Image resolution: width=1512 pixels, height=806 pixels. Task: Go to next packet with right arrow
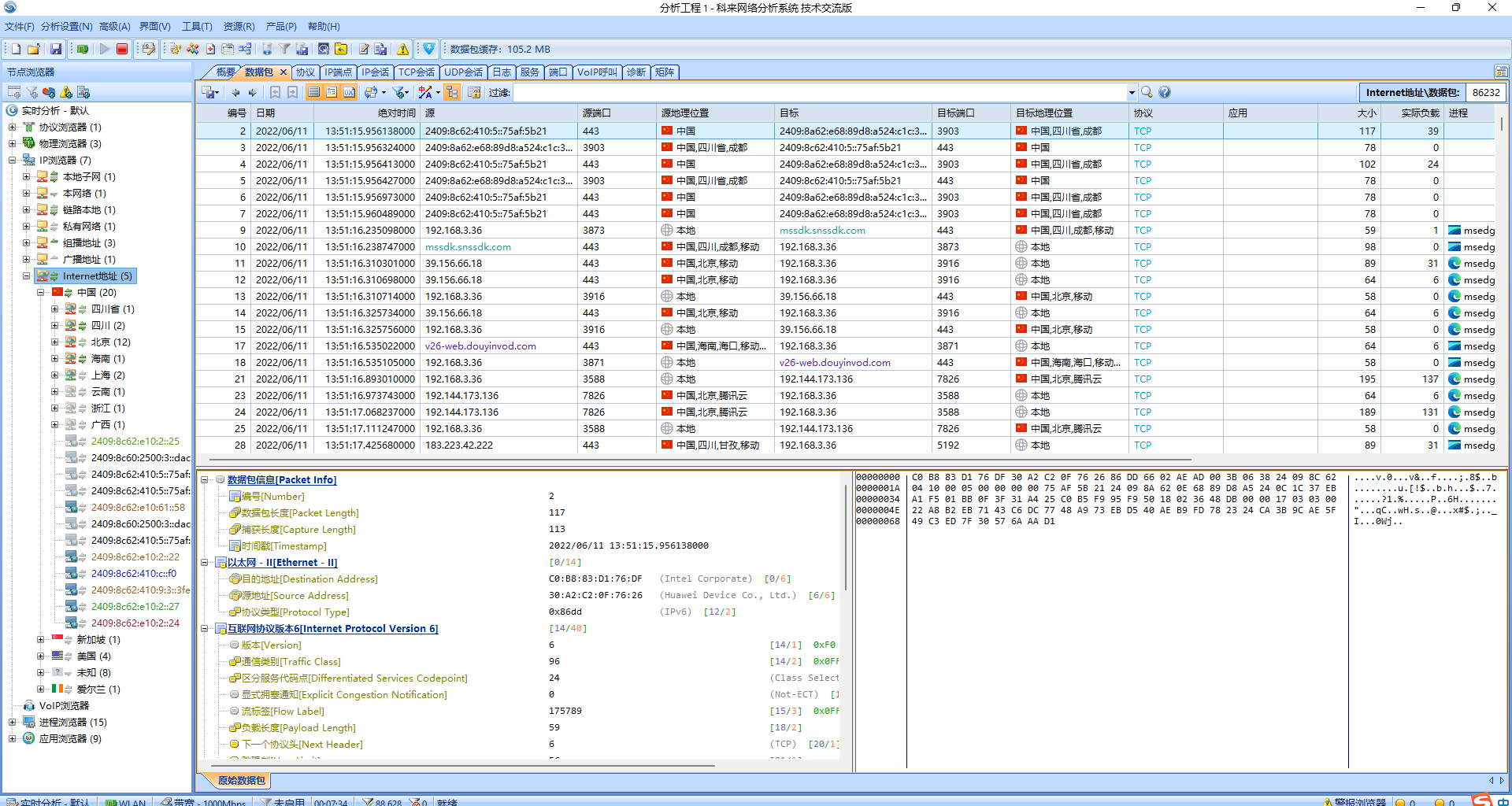coord(252,93)
